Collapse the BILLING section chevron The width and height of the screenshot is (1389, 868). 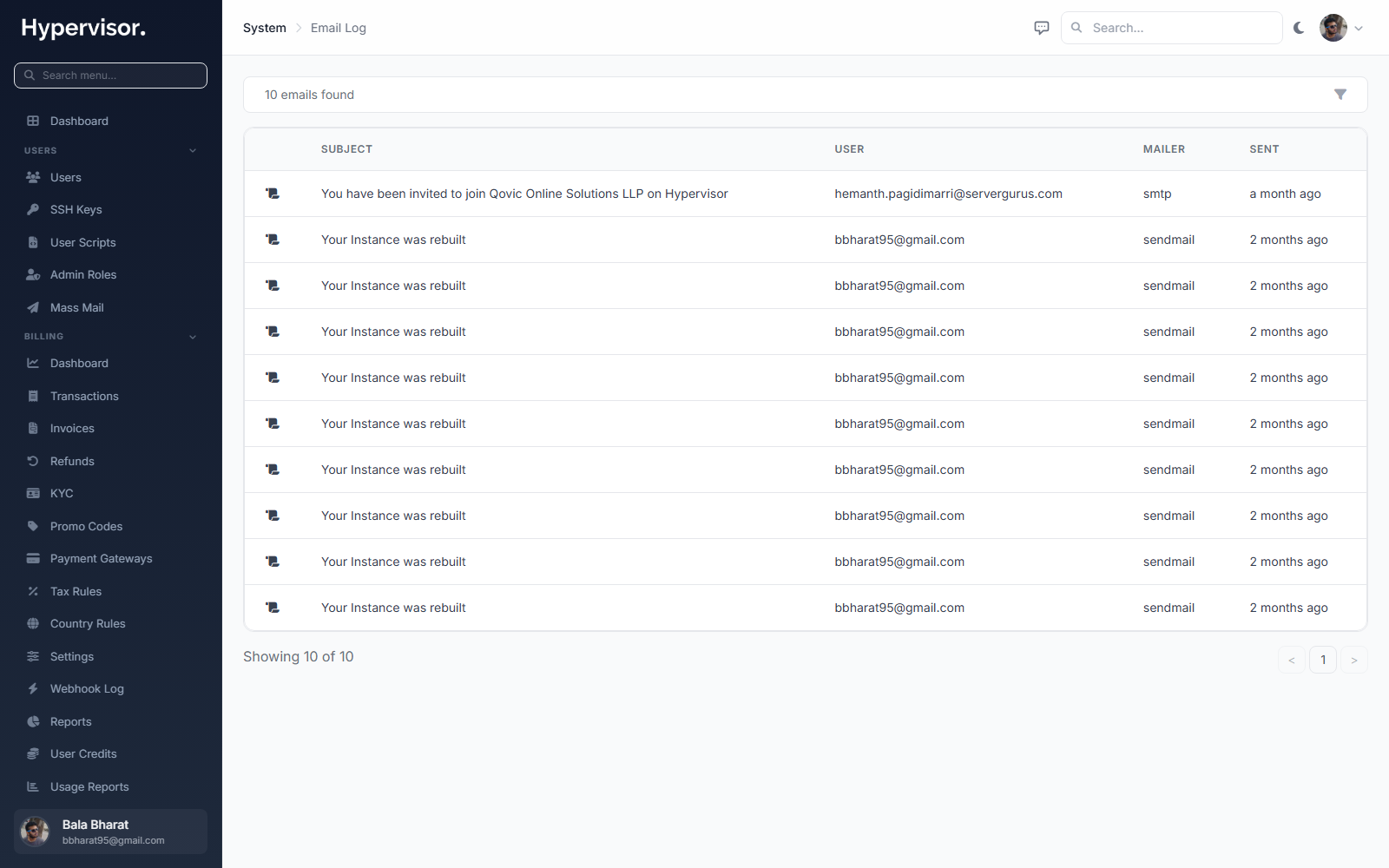pos(193,337)
